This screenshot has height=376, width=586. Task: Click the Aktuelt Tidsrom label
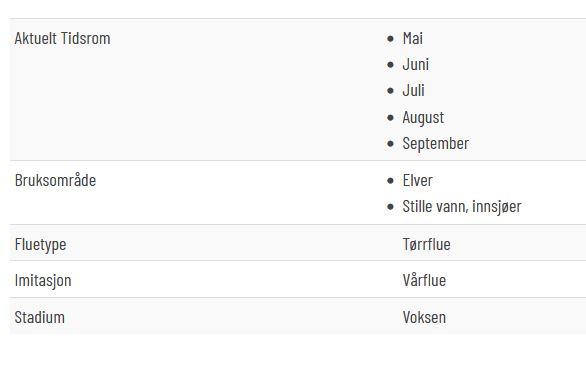tap(62, 38)
